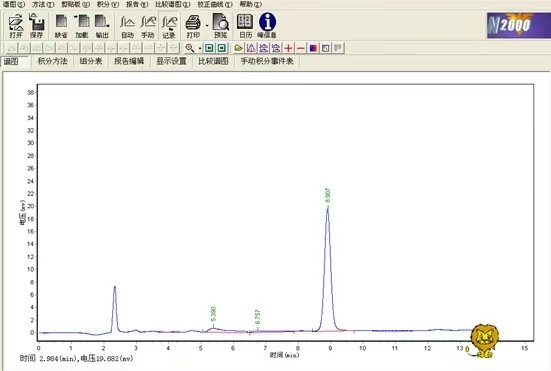Open the 方法 menu

pyautogui.click(x=43, y=5)
